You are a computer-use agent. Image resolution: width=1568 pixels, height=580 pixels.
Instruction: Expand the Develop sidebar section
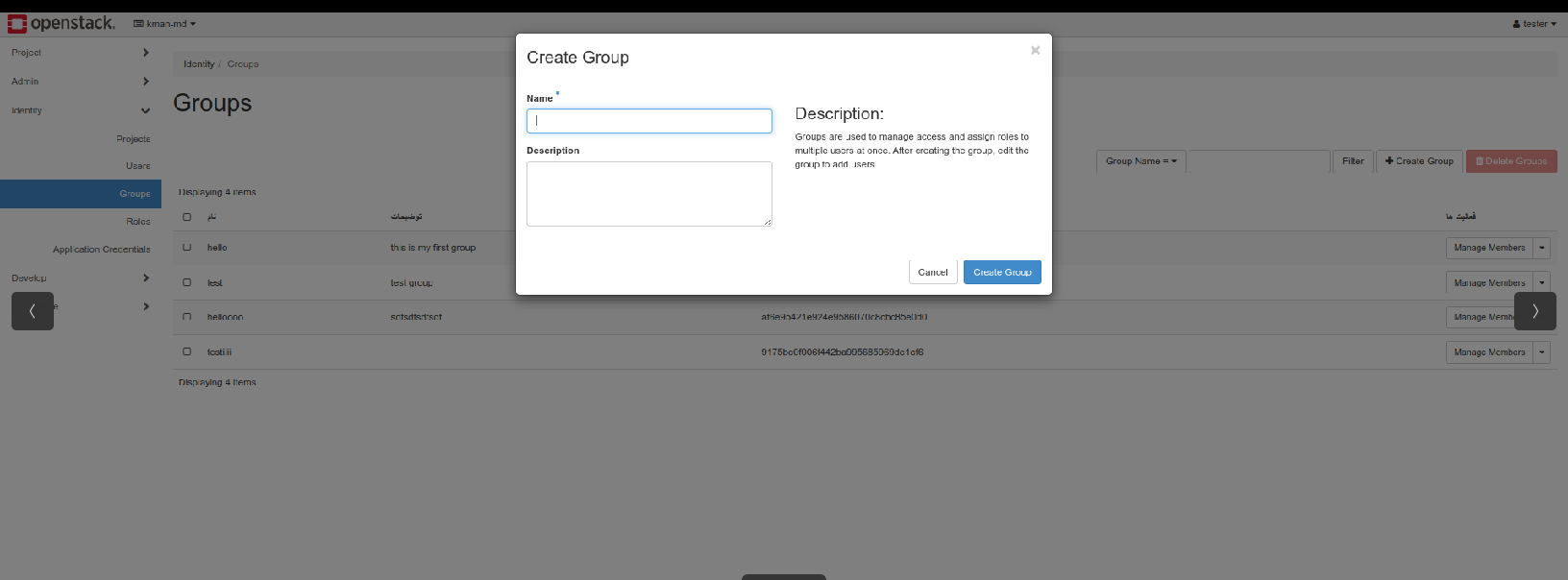pos(81,278)
